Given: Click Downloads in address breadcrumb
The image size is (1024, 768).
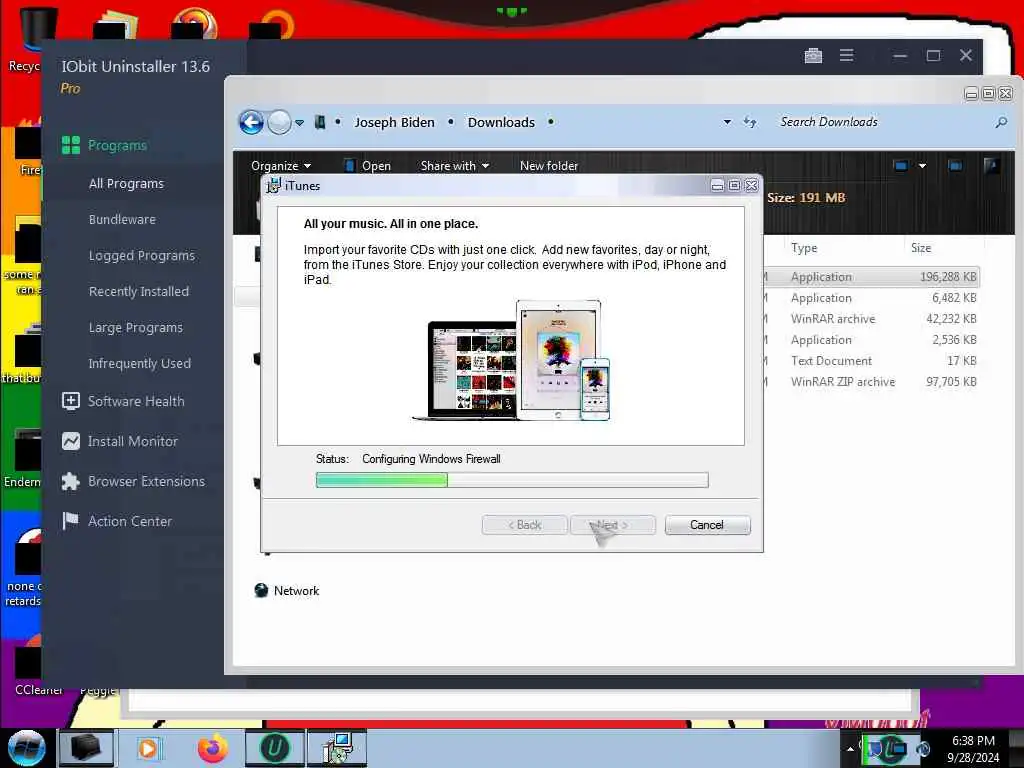Looking at the screenshot, I should [x=501, y=122].
